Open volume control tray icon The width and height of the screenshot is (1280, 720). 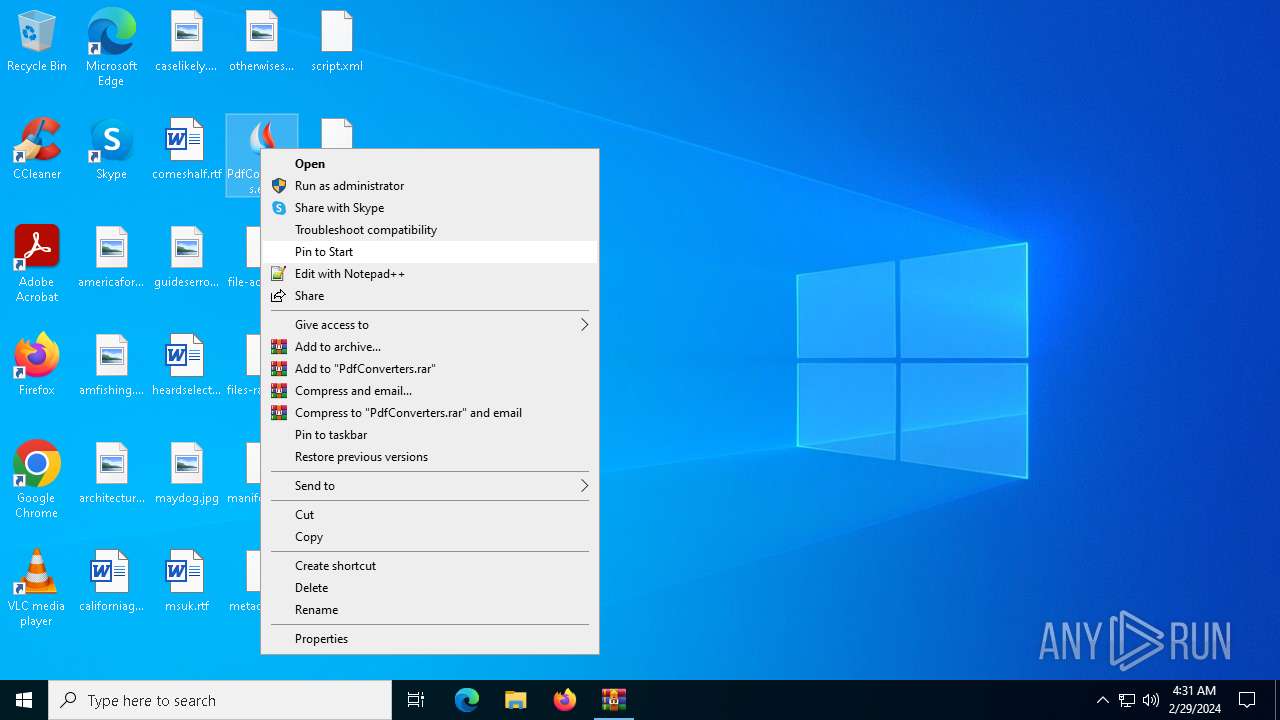coord(1151,700)
